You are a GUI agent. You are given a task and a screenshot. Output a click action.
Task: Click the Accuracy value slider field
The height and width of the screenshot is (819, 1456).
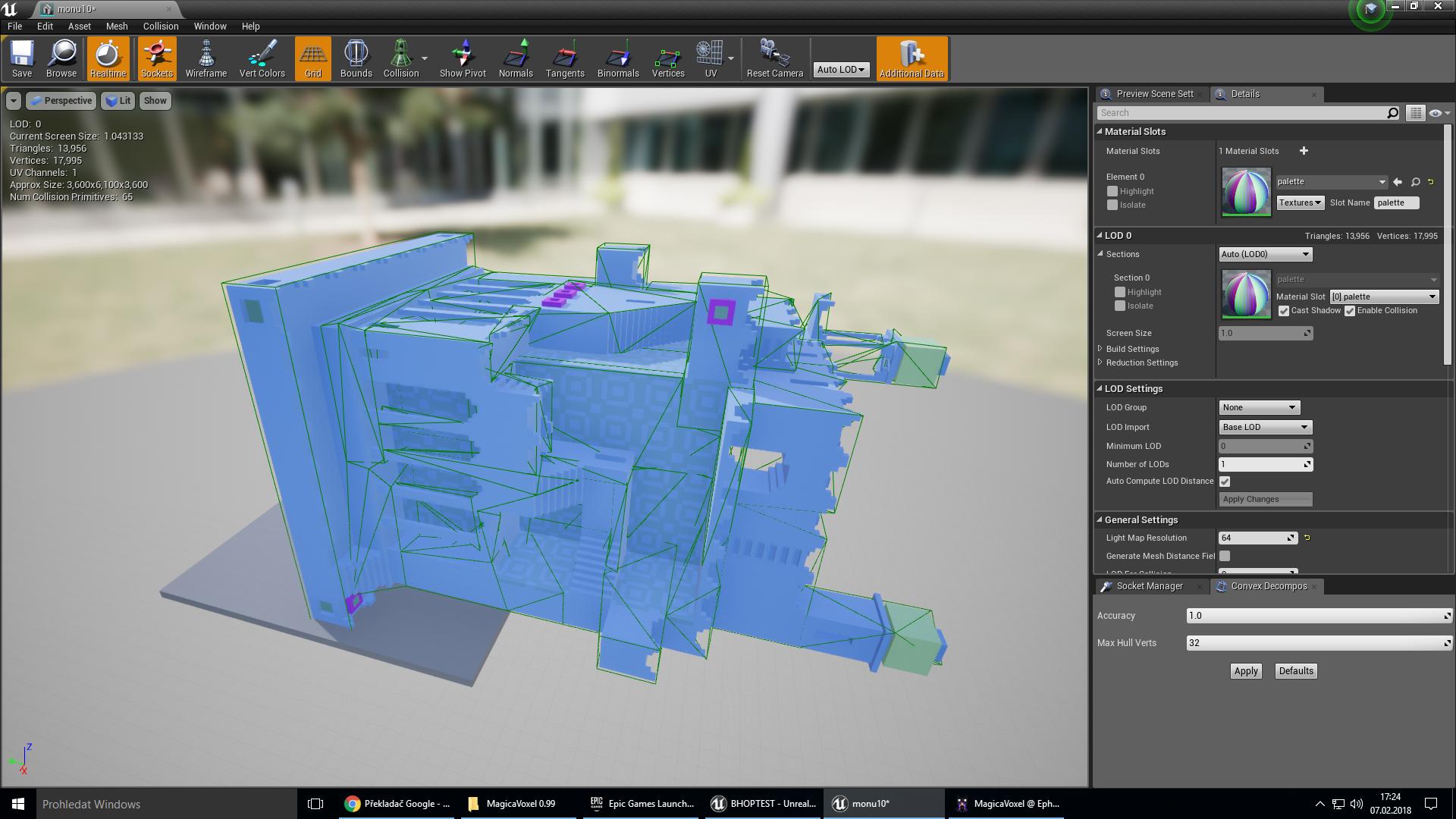(x=1318, y=616)
